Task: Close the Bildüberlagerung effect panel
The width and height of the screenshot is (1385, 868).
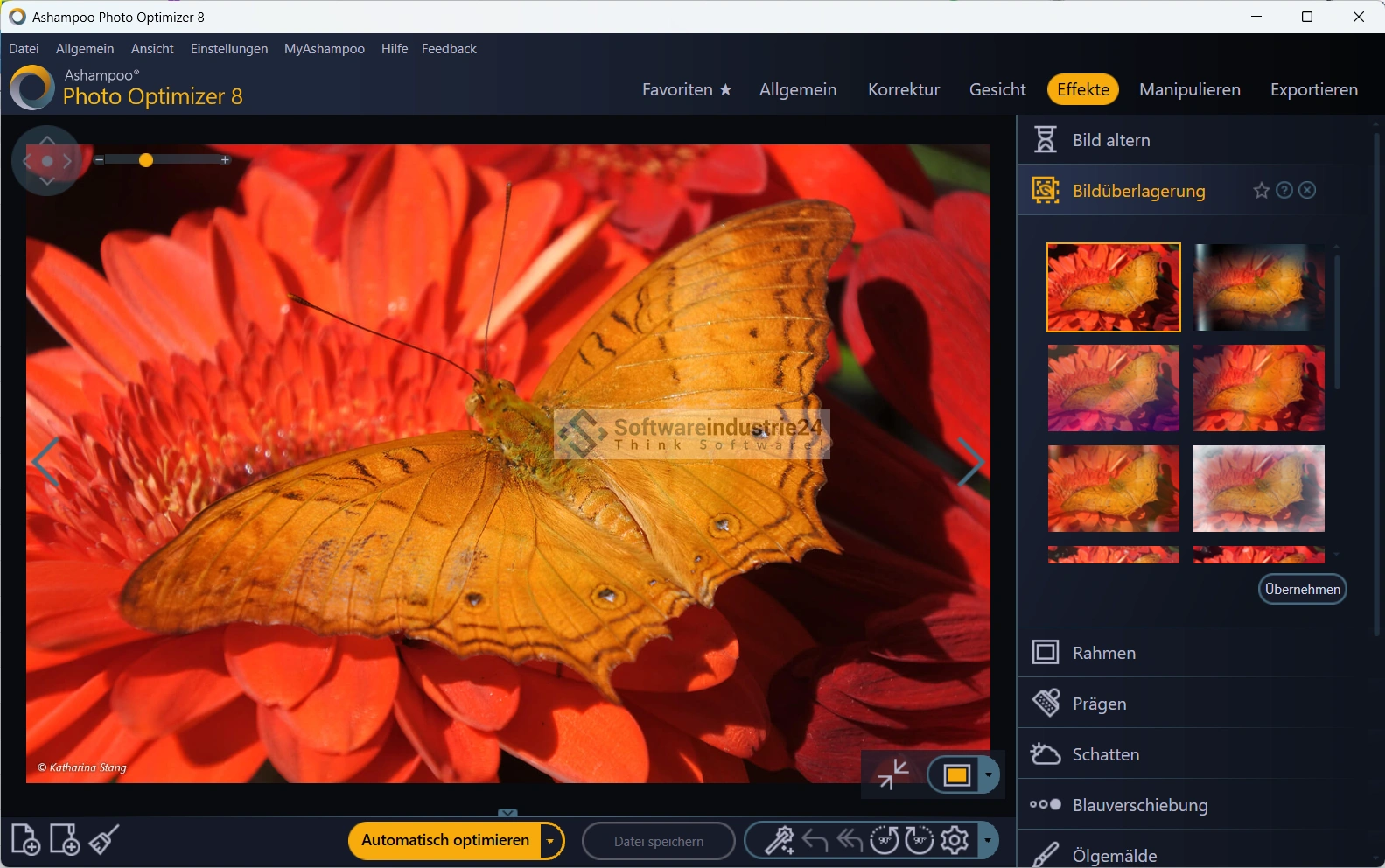Action: coord(1307,191)
